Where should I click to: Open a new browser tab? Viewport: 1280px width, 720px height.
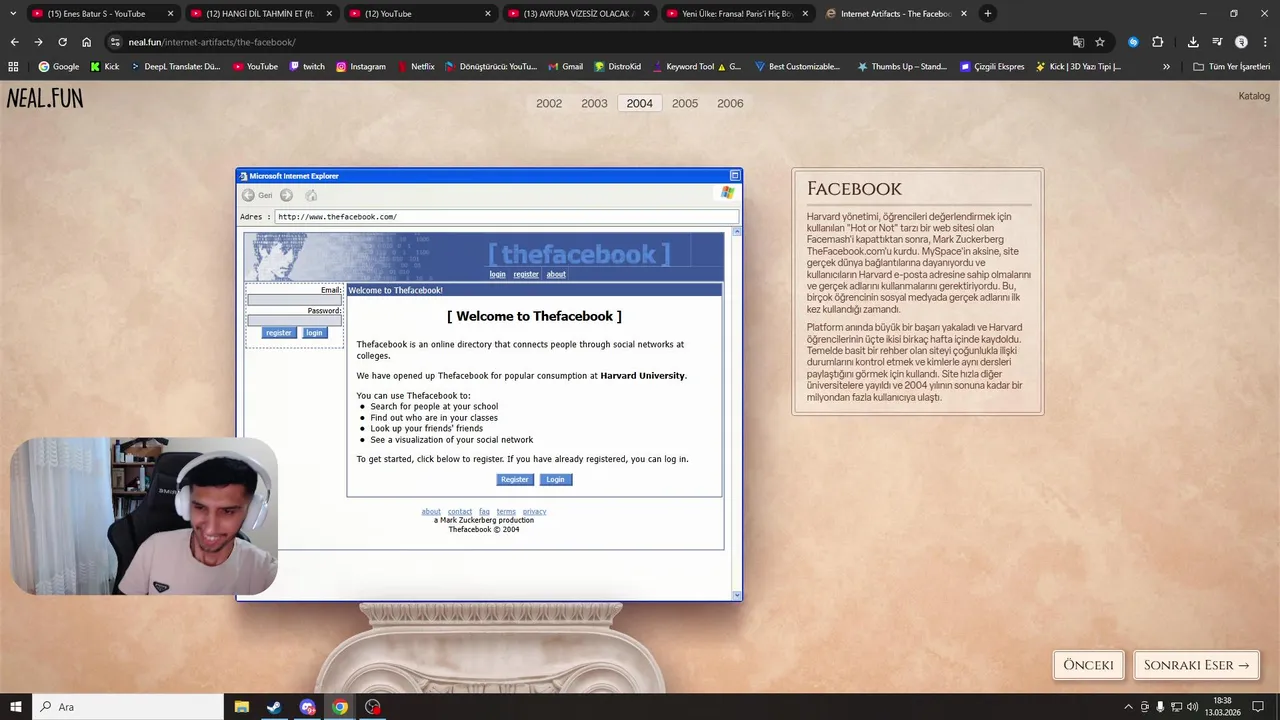988,13
